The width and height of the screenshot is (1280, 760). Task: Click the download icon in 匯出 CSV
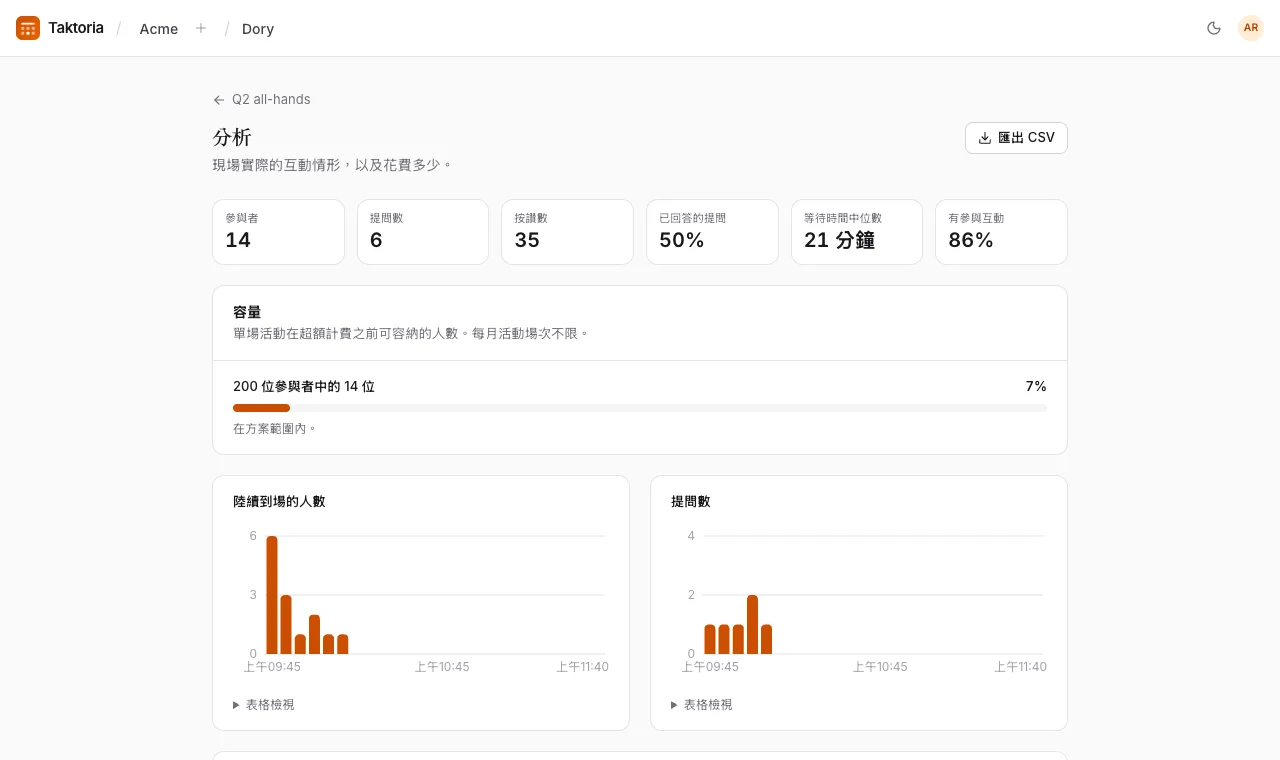coord(984,138)
